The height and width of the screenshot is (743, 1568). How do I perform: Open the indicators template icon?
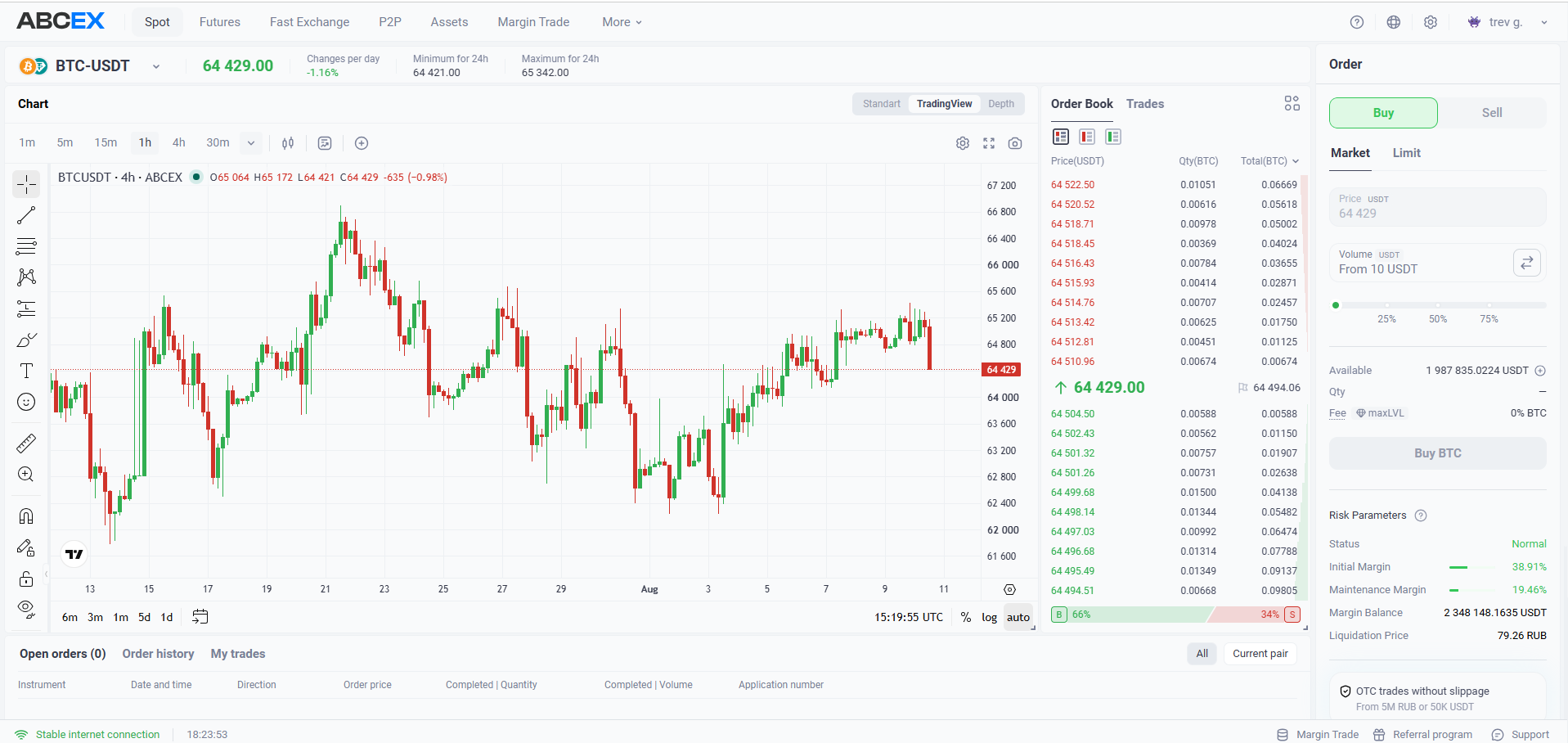coord(325,143)
